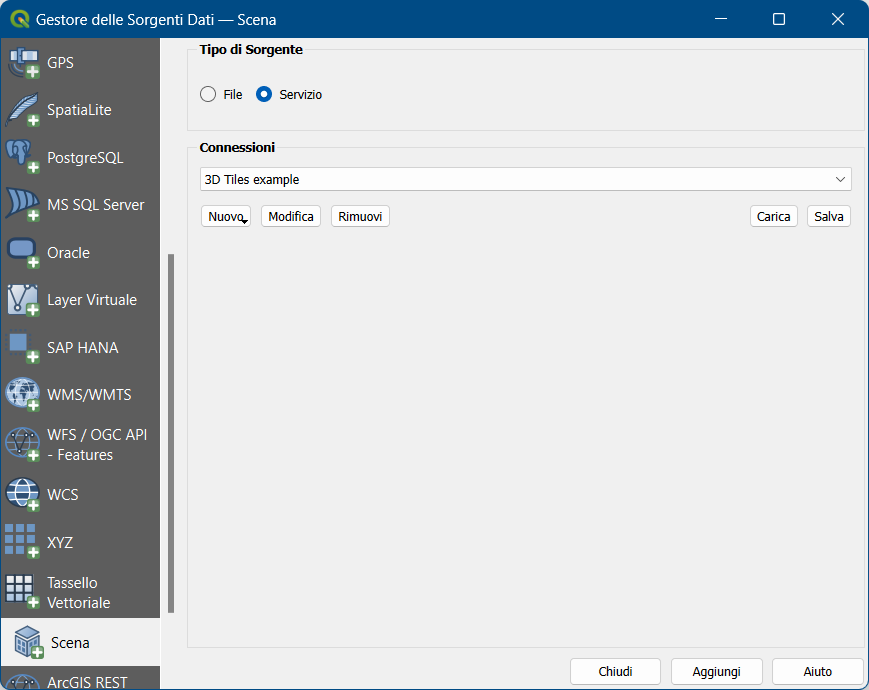This screenshot has height=690, width=869.
Task: Click the sidebar vertical scrollbar
Action: pos(171,433)
